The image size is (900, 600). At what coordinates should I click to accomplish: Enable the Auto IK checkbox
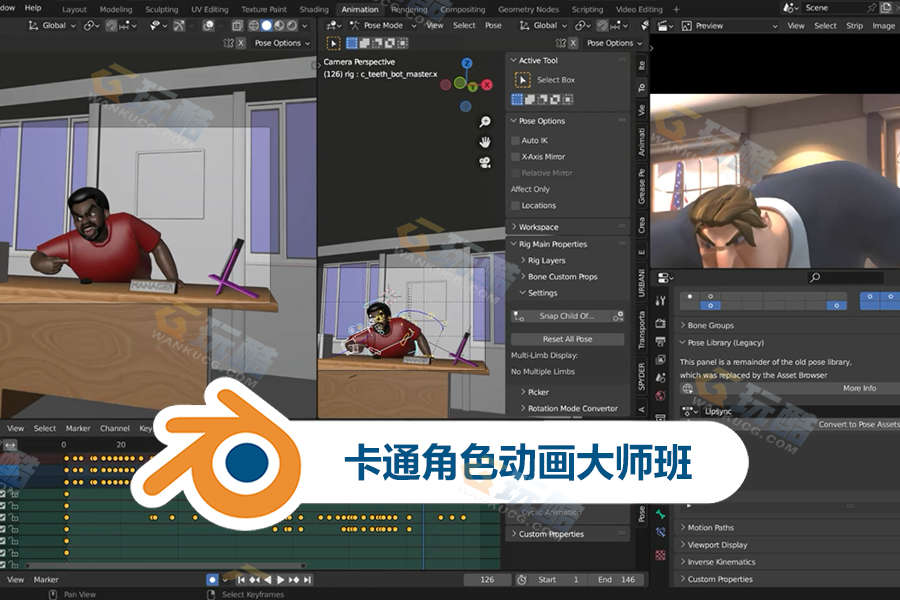click(x=515, y=141)
